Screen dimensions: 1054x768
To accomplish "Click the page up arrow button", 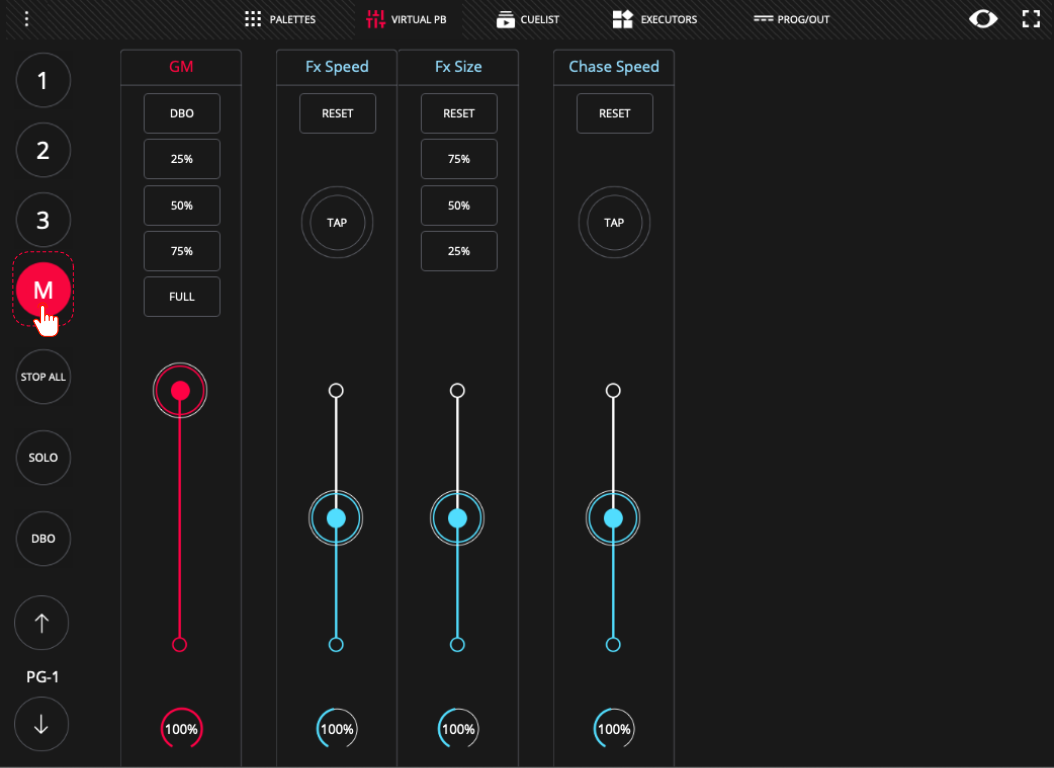I will click(x=42, y=623).
